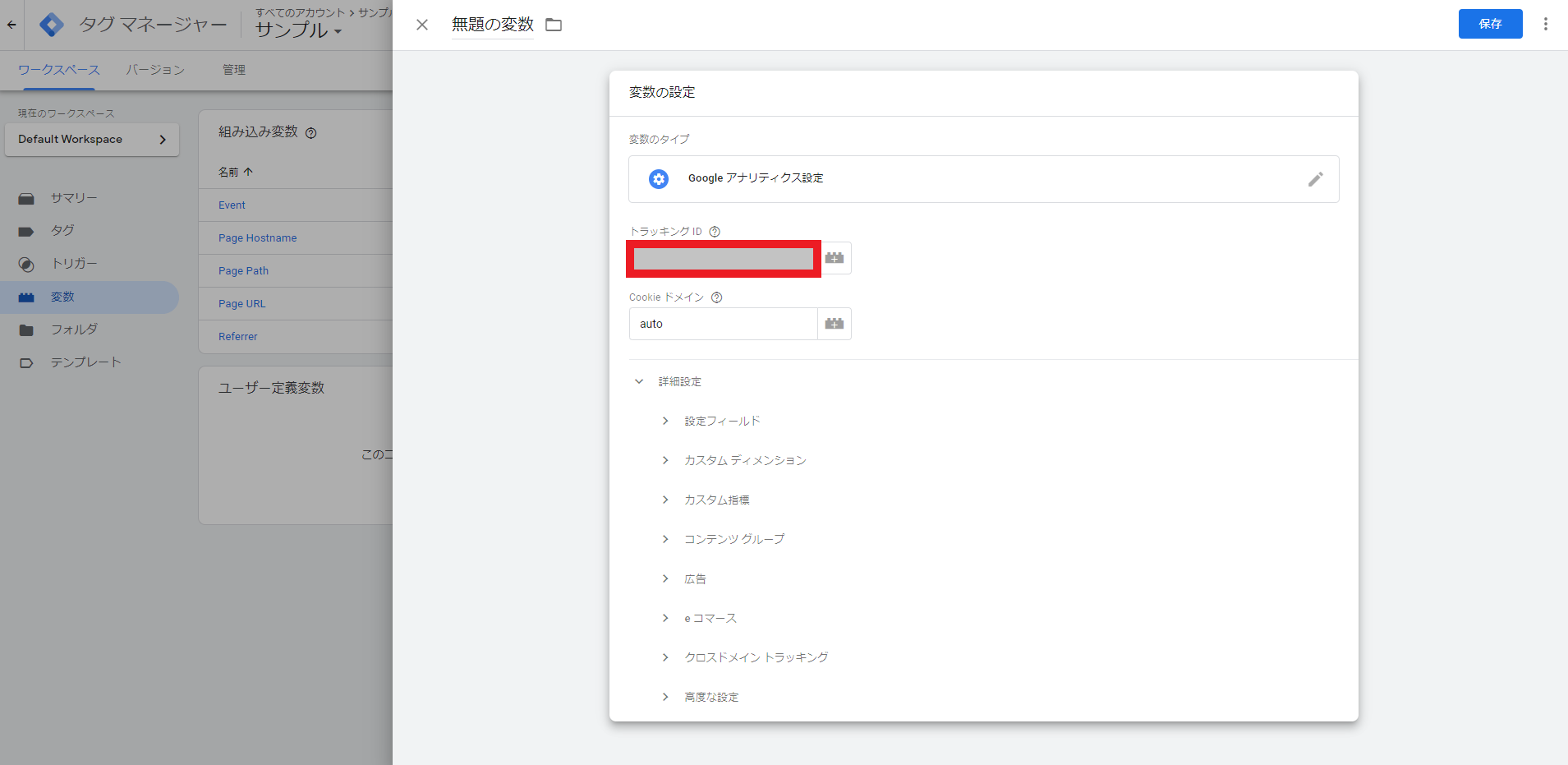Screen dimensions: 1568x765
Task: Open the three-dot more options menu
Action: pyautogui.click(x=1546, y=24)
